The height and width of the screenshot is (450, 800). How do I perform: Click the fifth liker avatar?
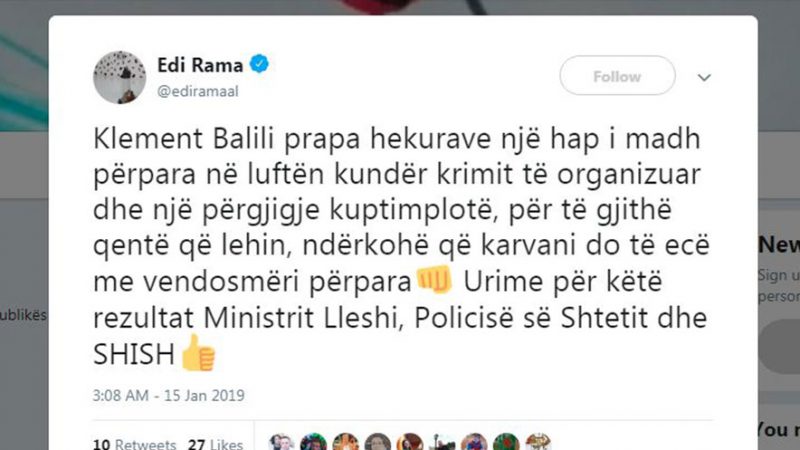410,442
